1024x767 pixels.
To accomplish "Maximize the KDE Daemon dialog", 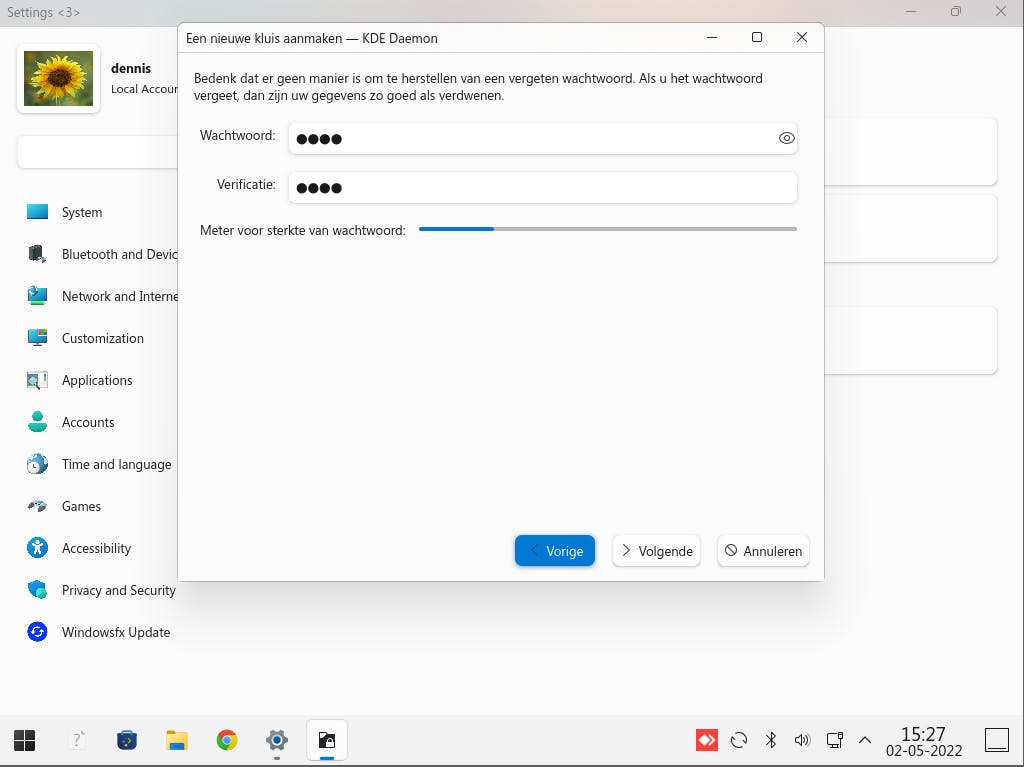I will 757,37.
